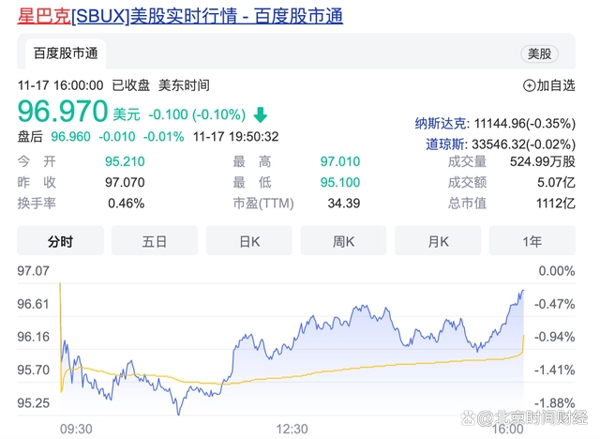The image size is (600, 439).
Task: Click the 95.25 y-axis label
Action: point(33,403)
